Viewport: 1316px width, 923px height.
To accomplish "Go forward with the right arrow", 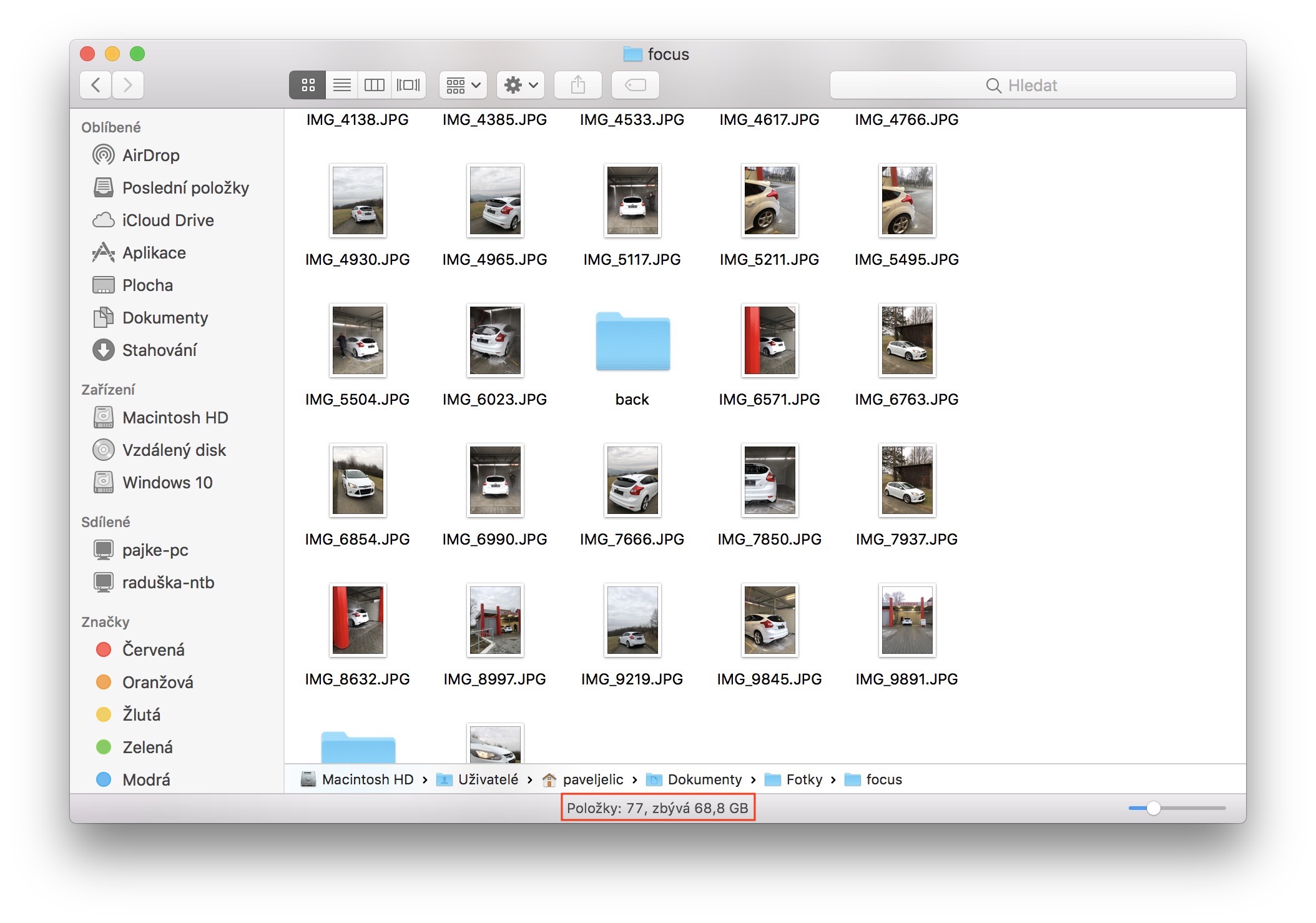I will coord(128,85).
